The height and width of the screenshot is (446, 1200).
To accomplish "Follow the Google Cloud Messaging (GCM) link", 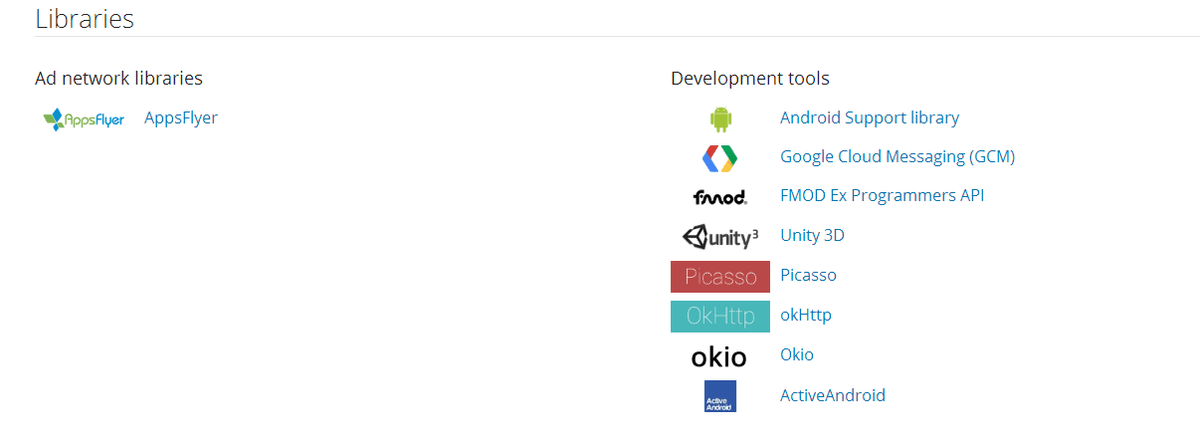I will (x=897, y=157).
